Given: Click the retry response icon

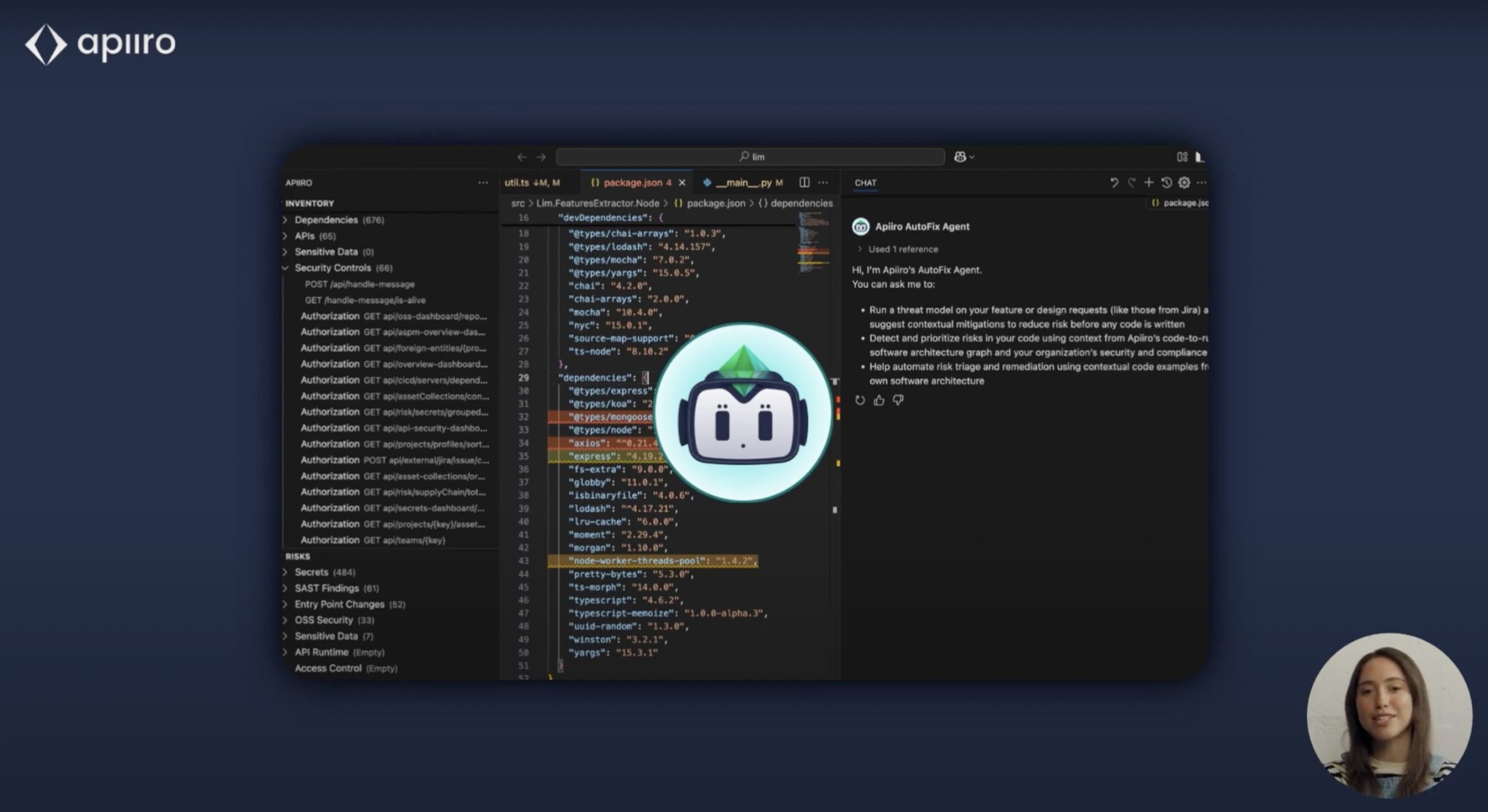Looking at the screenshot, I should click(x=860, y=400).
